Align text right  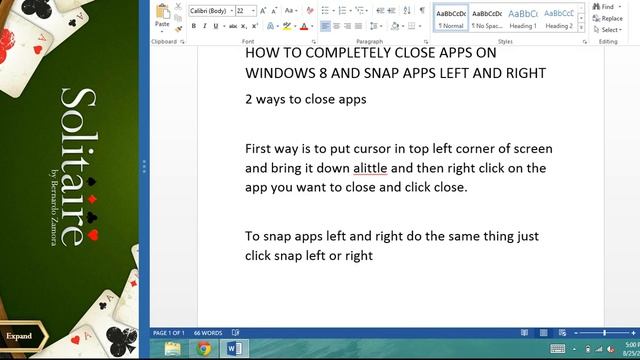coord(347,26)
